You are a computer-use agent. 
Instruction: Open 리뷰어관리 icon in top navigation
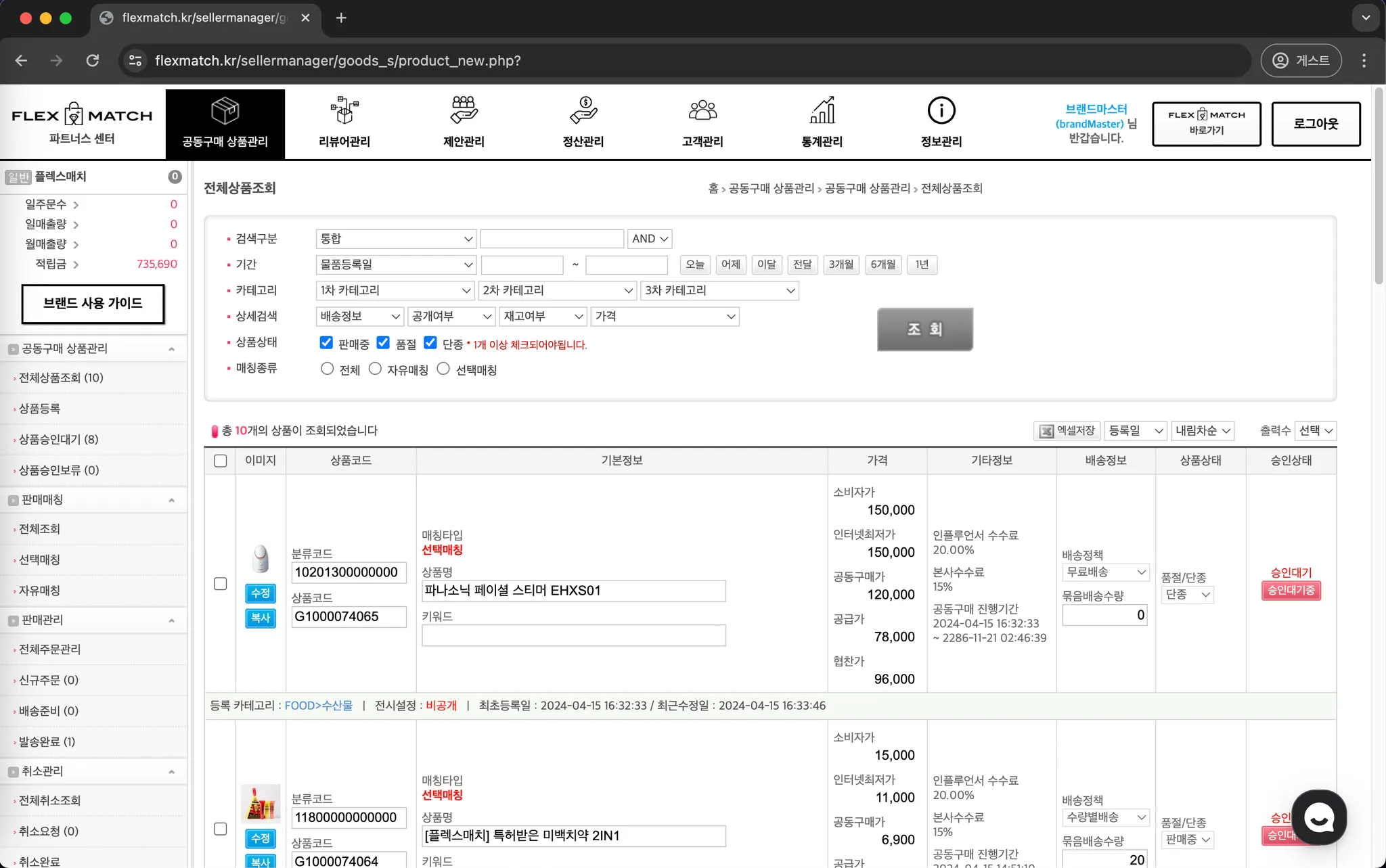(x=344, y=111)
